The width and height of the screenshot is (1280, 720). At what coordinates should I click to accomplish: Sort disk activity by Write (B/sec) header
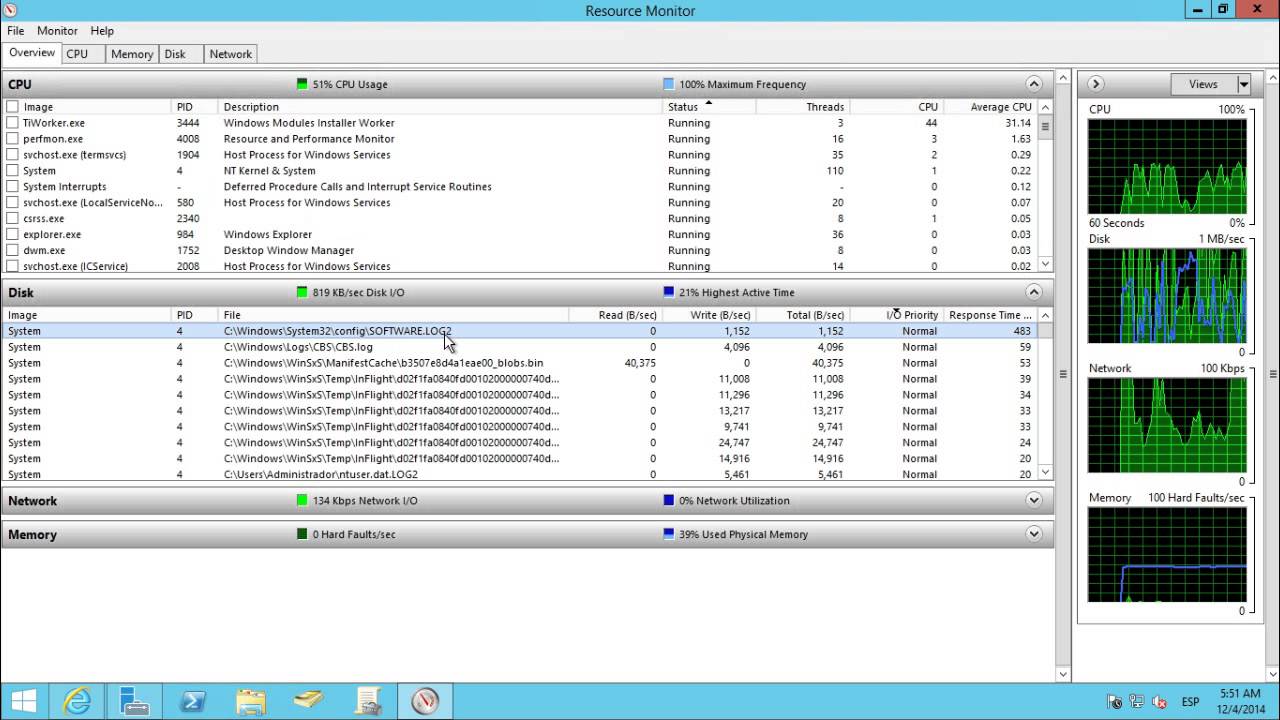708,315
